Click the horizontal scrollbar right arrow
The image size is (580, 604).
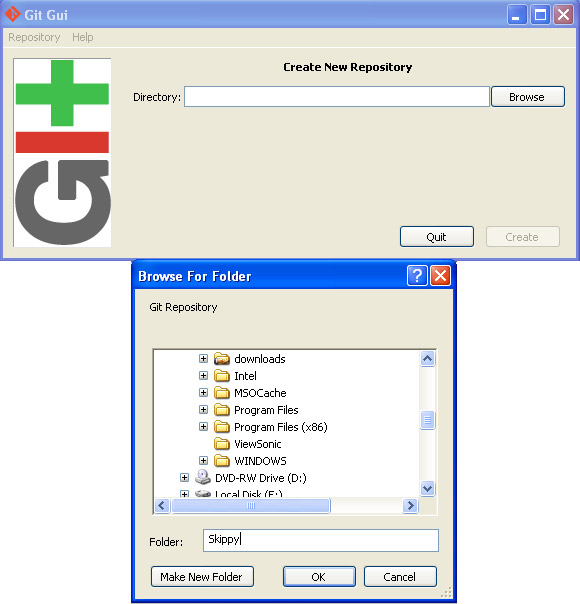click(x=411, y=505)
